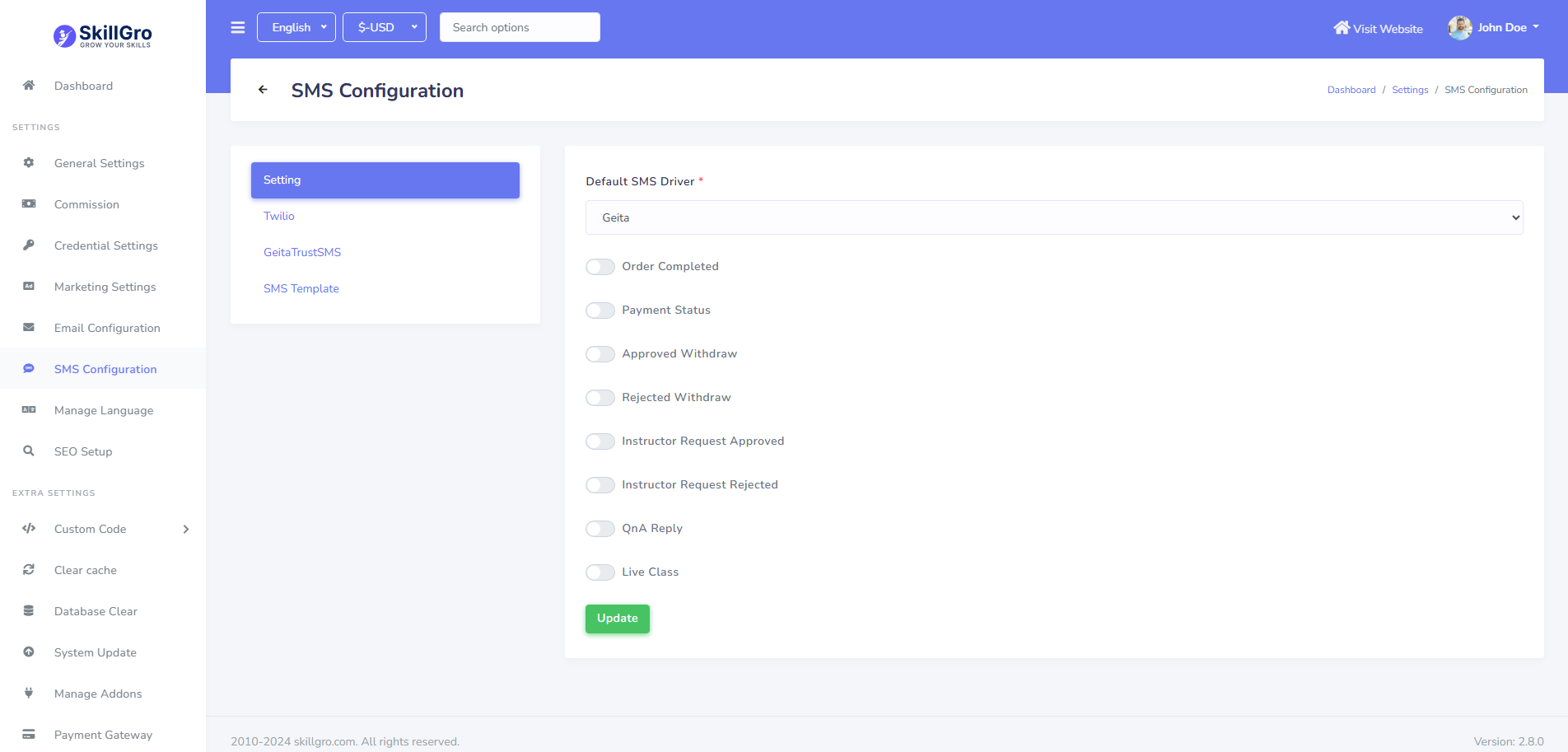Click the Search options input field
Viewport: 1568px width, 752px height.
[x=520, y=27]
